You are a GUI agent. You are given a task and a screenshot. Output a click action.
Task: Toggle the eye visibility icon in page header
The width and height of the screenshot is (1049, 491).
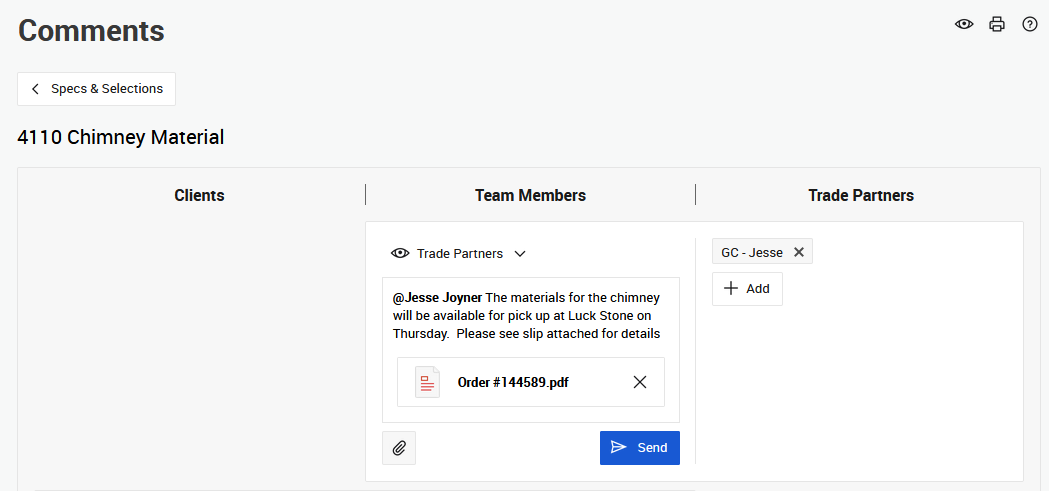pos(964,24)
